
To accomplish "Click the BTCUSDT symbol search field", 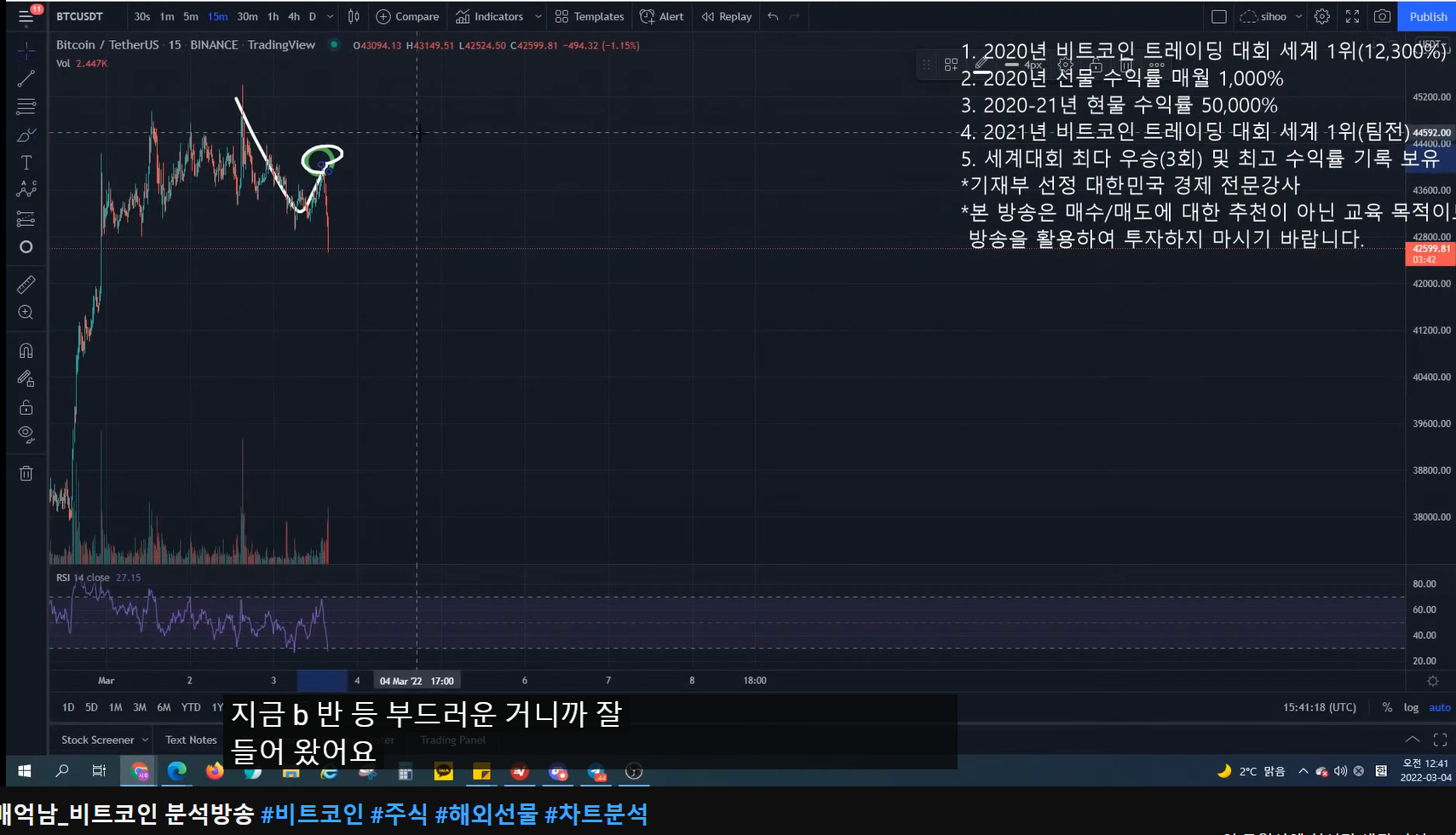I will tap(80, 16).
